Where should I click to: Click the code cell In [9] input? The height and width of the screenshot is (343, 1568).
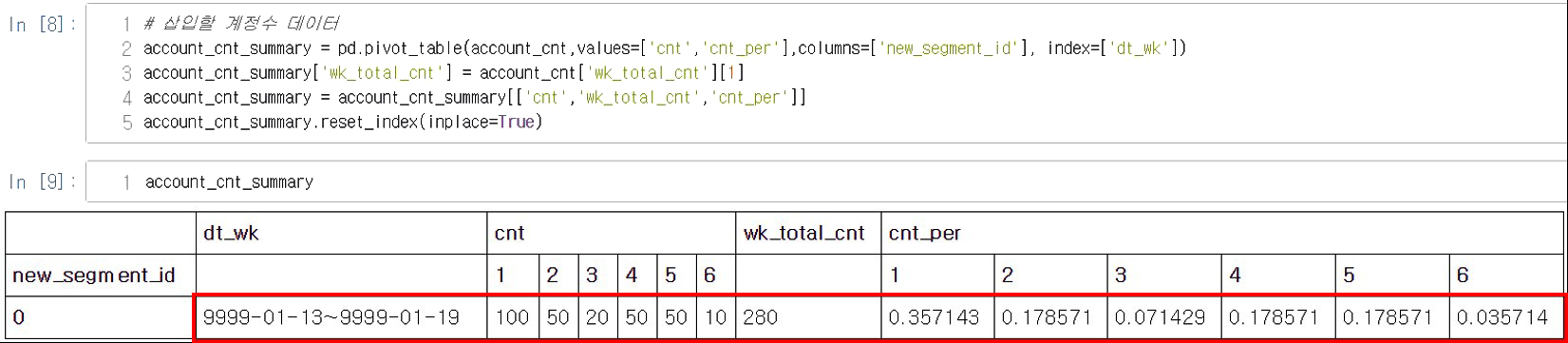[x=826, y=181]
